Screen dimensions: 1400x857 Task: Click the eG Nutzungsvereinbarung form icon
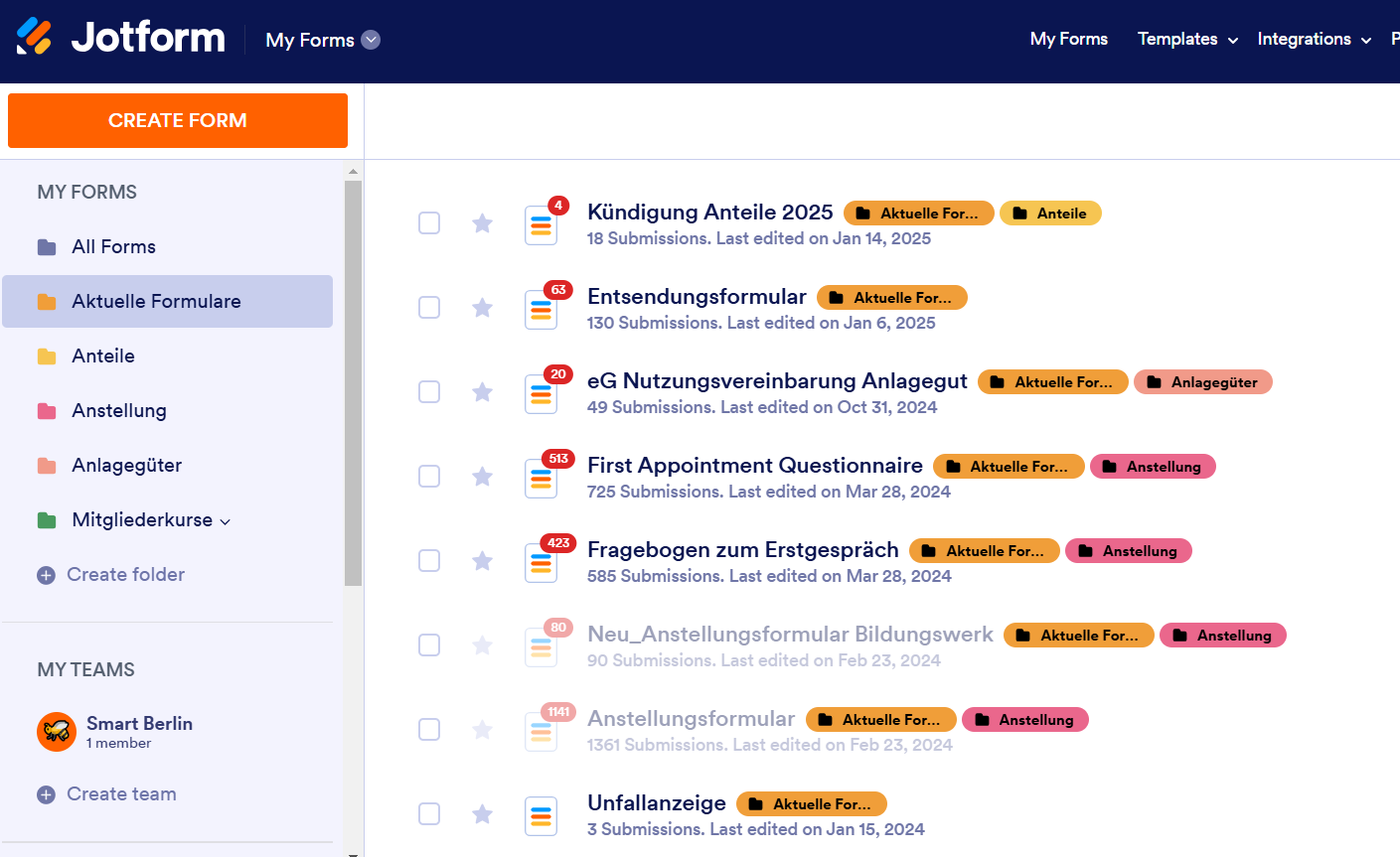(541, 394)
